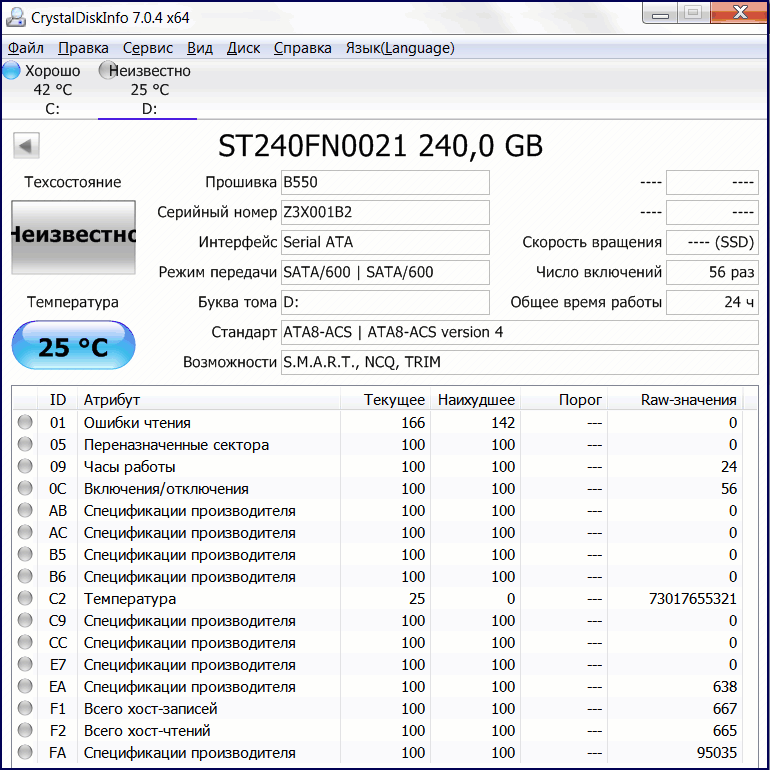Click status icon for attribute C9
This screenshot has height=770, width=770.
pos(25,620)
